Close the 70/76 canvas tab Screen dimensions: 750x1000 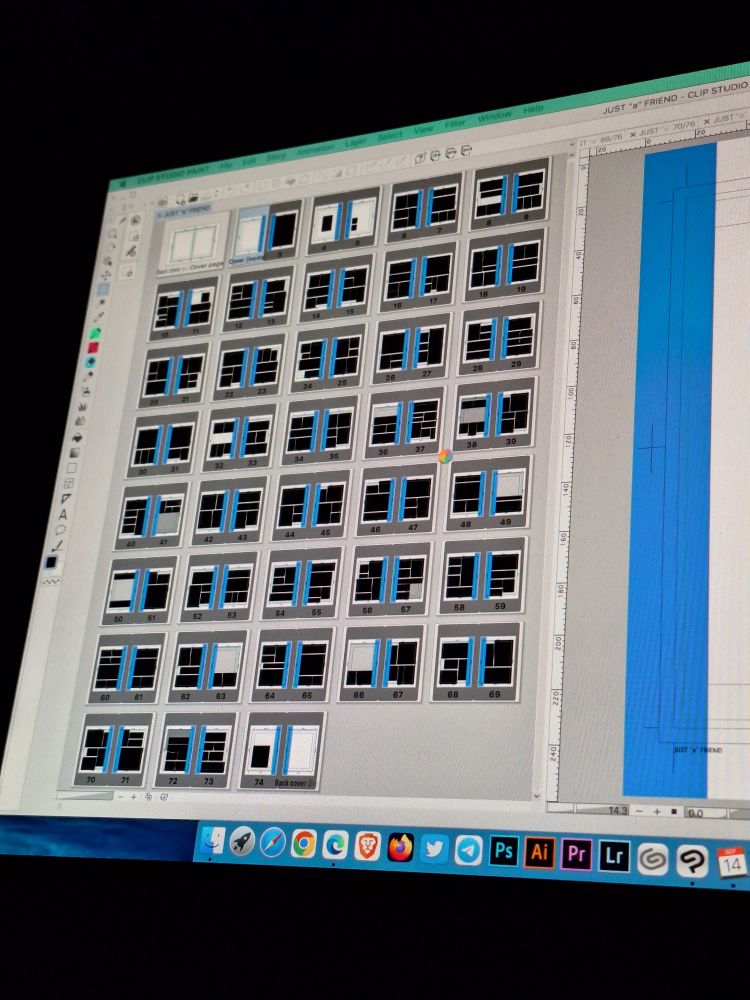[633, 134]
